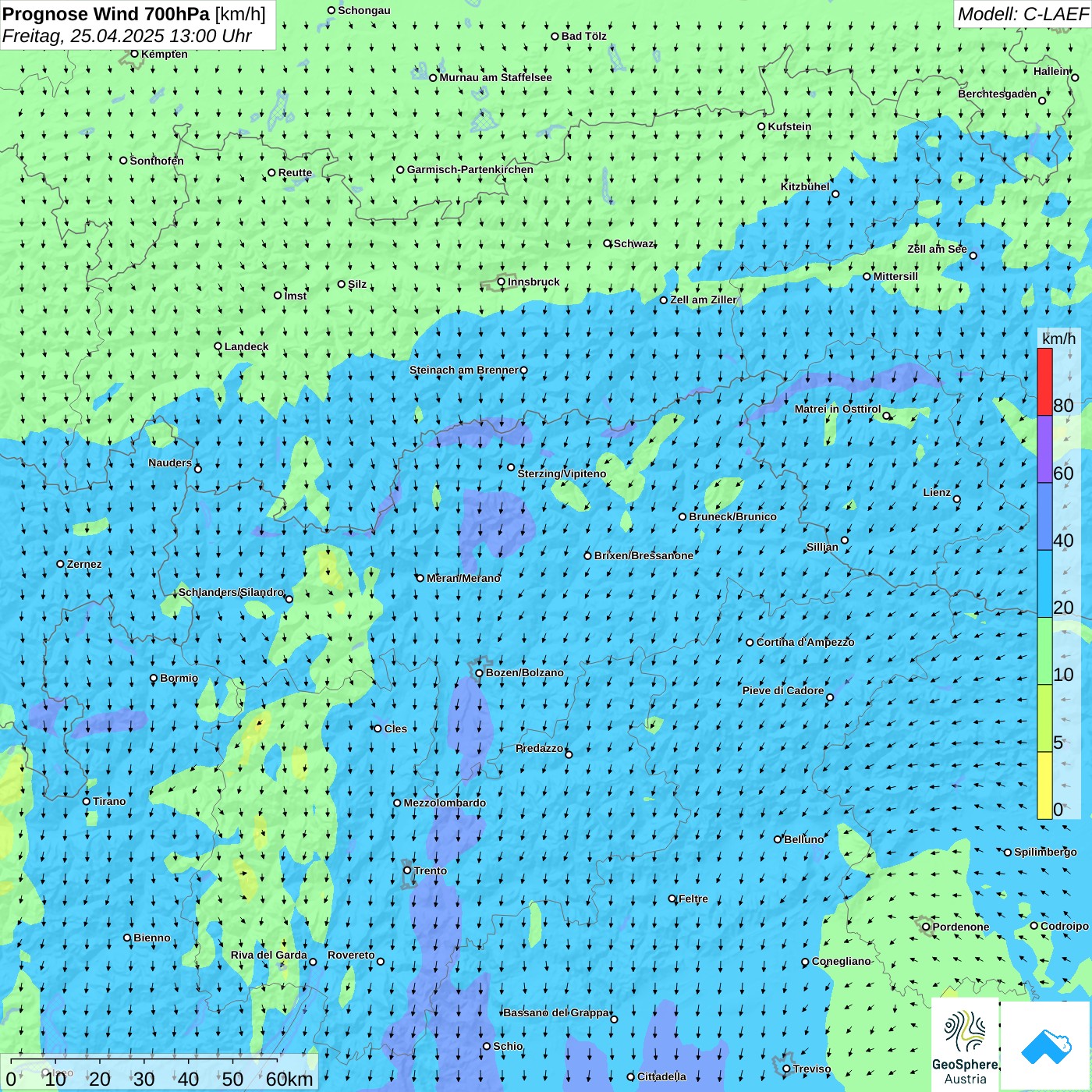This screenshot has width=1092, height=1092.
Task: Click the Zell am See label
Action: [937, 249]
